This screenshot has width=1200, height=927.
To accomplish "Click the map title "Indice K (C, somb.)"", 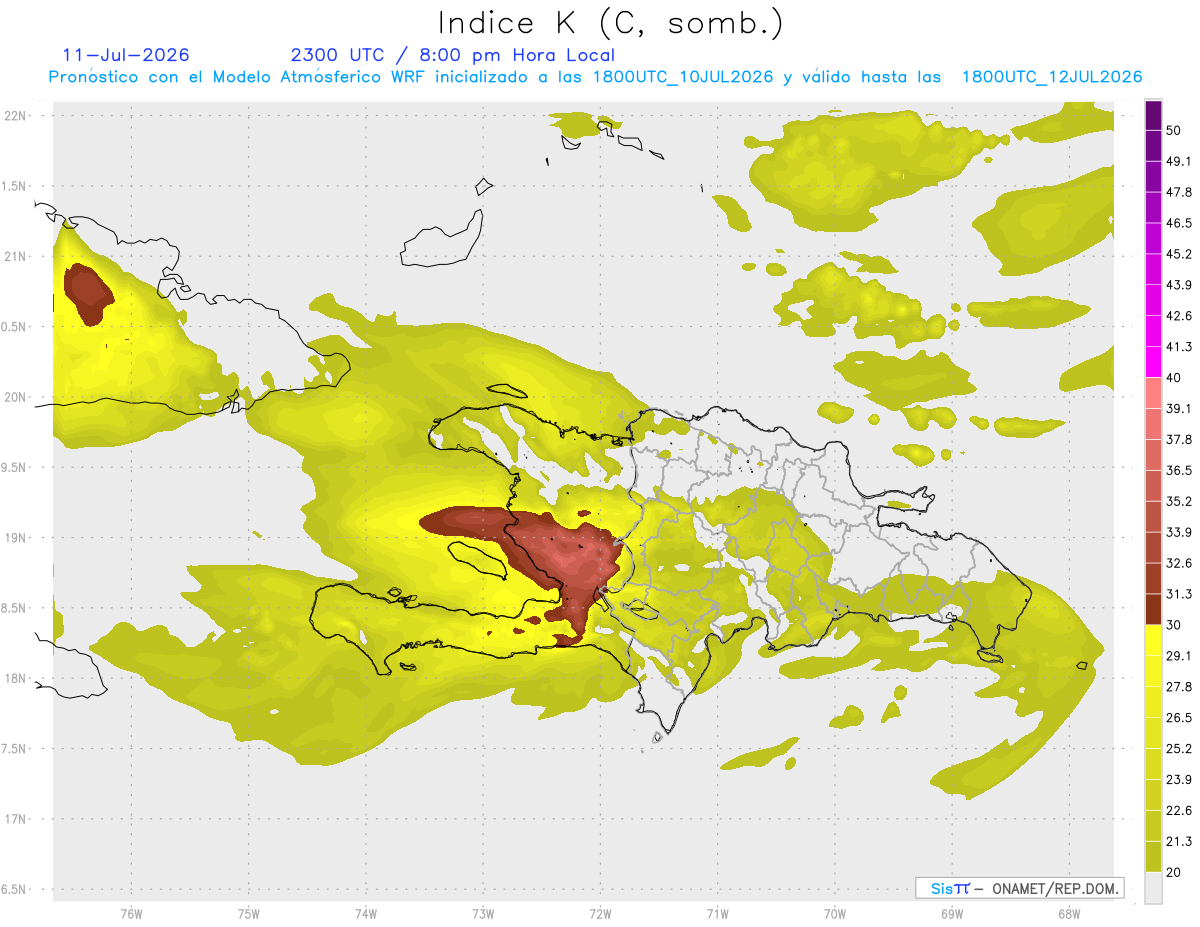I will click(611, 23).
